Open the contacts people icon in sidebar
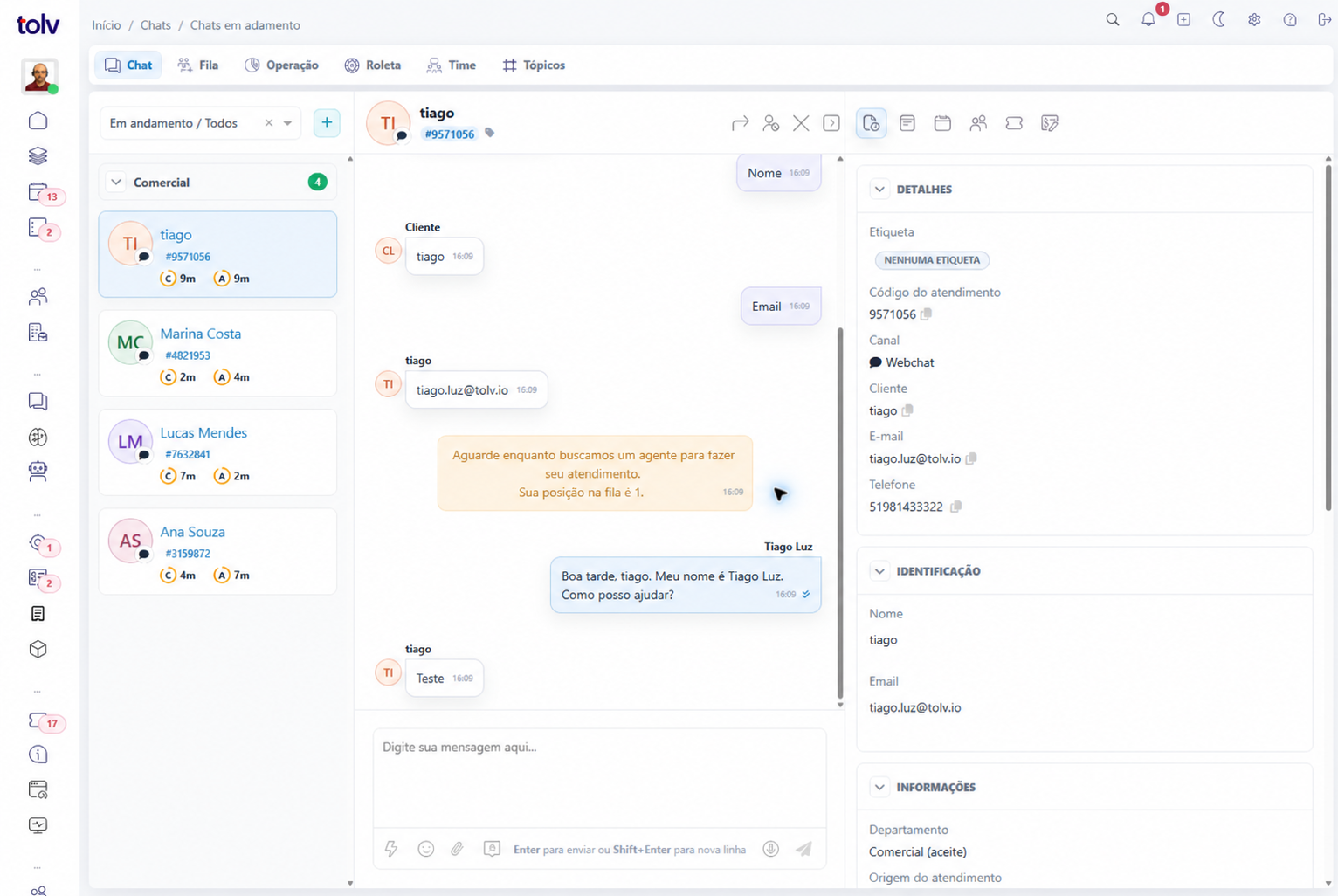This screenshot has width=1338, height=896. (x=38, y=297)
